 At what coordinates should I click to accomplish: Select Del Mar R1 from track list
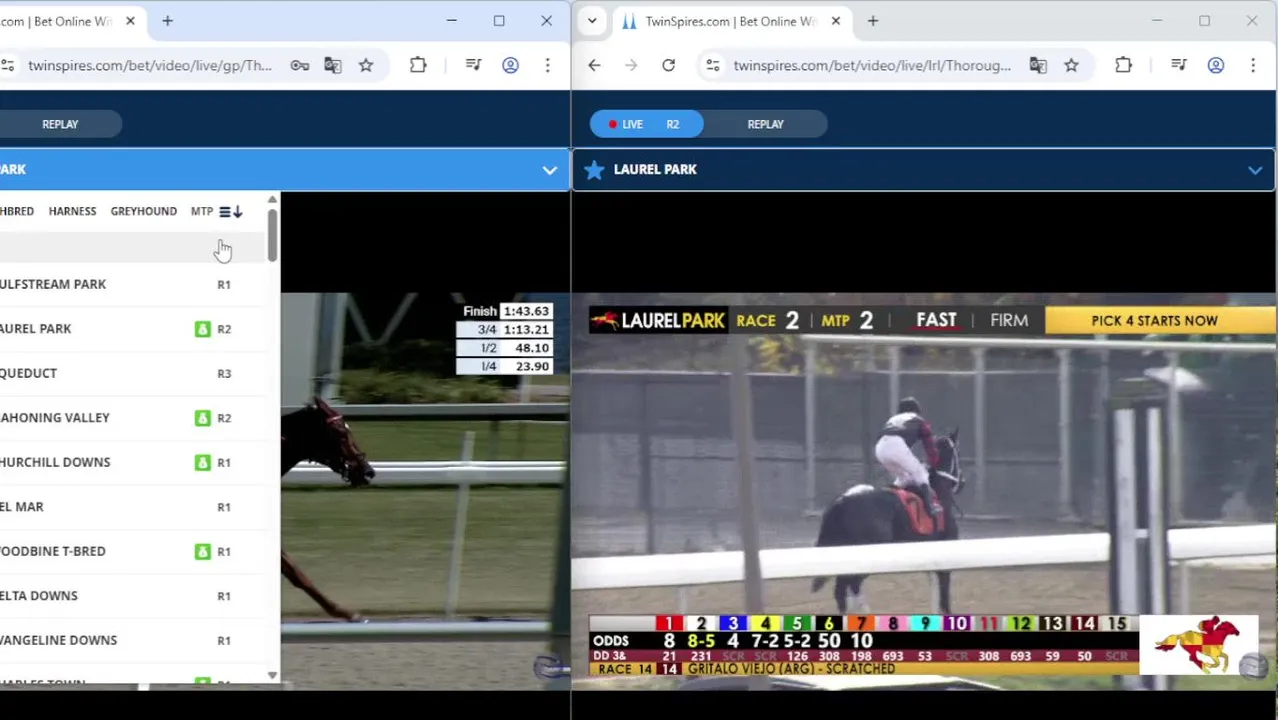[x=132, y=507]
